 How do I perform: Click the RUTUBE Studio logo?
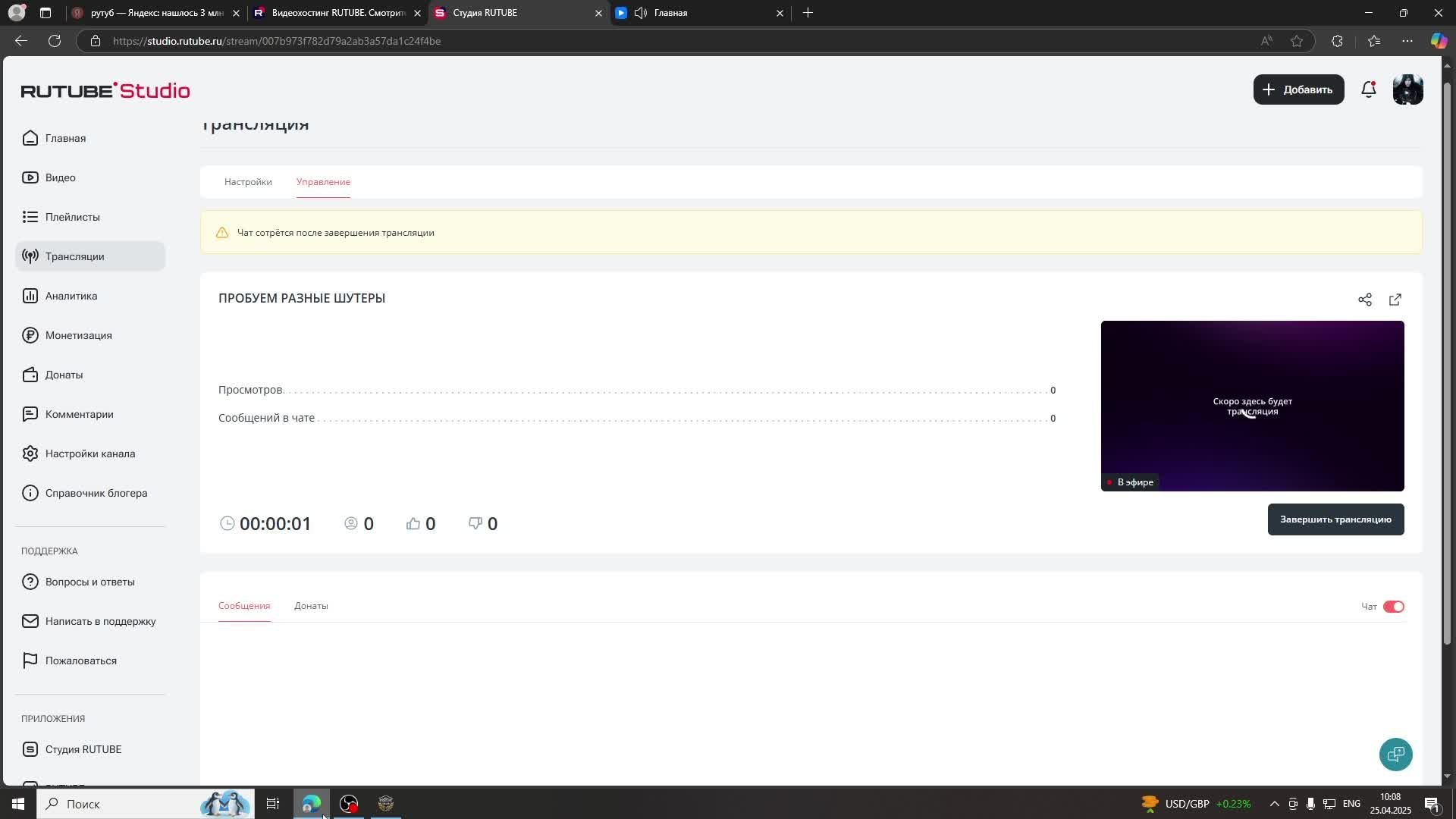pyautogui.click(x=105, y=90)
